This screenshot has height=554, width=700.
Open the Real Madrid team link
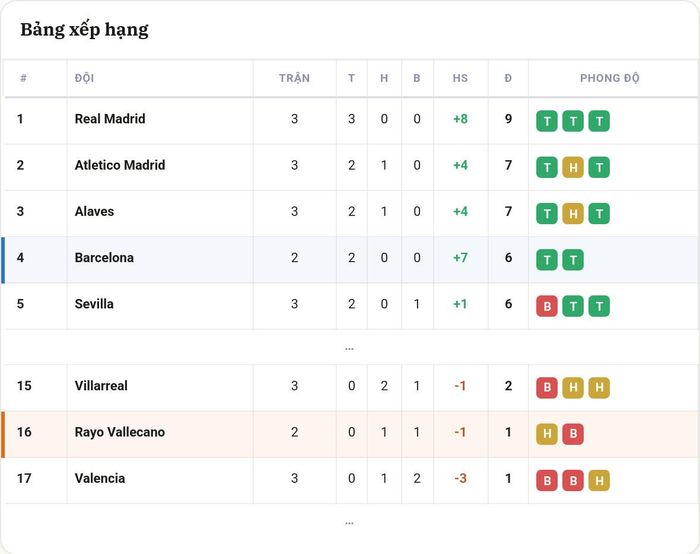tap(110, 119)
